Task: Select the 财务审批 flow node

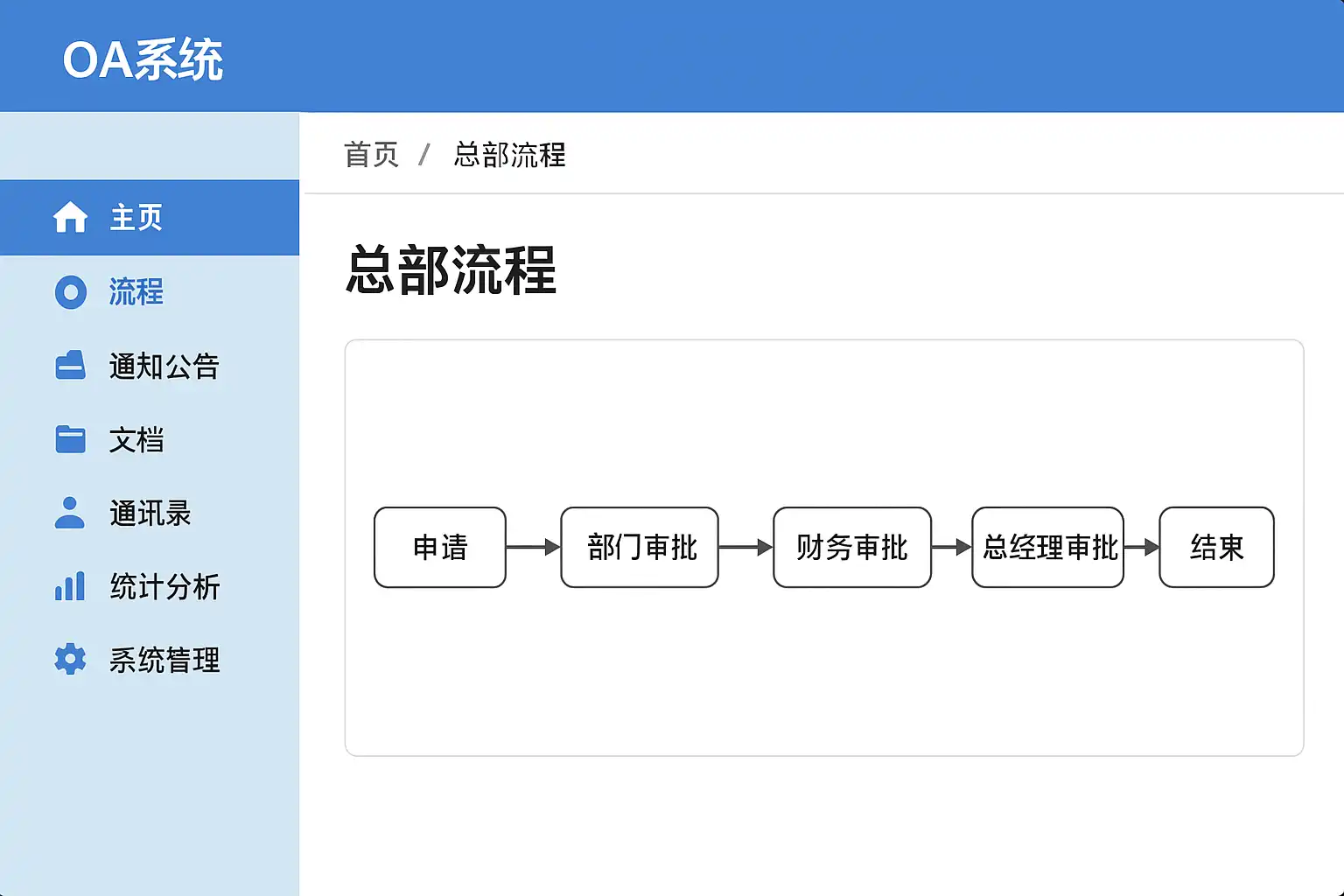Action: coord(852,547)
